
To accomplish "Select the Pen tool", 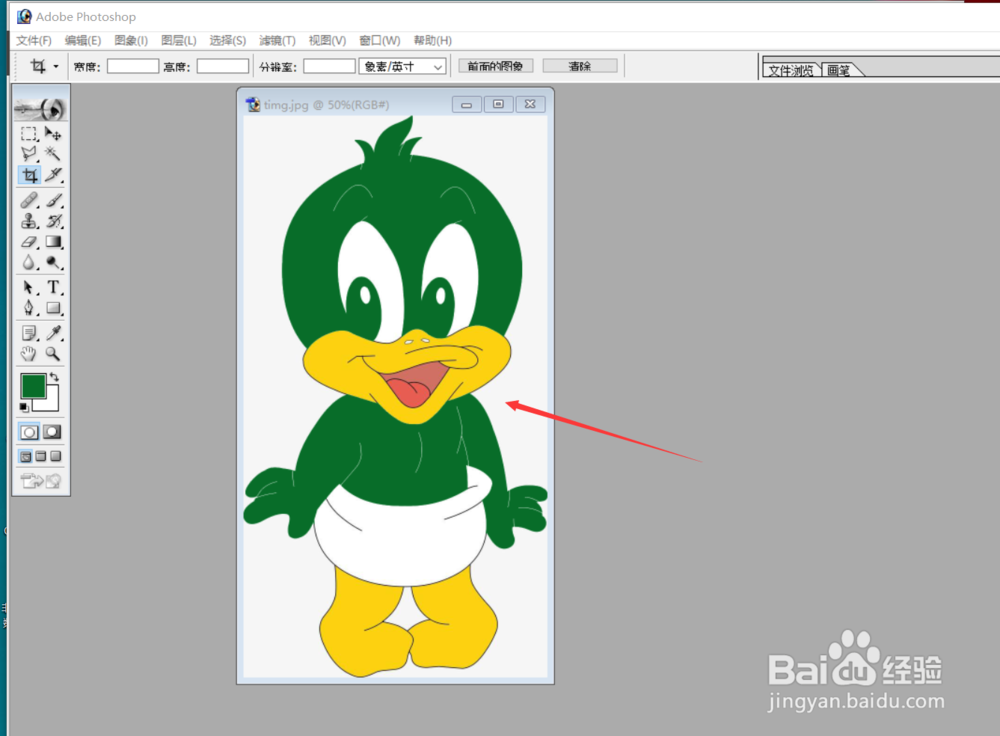I will pos(29,308).
